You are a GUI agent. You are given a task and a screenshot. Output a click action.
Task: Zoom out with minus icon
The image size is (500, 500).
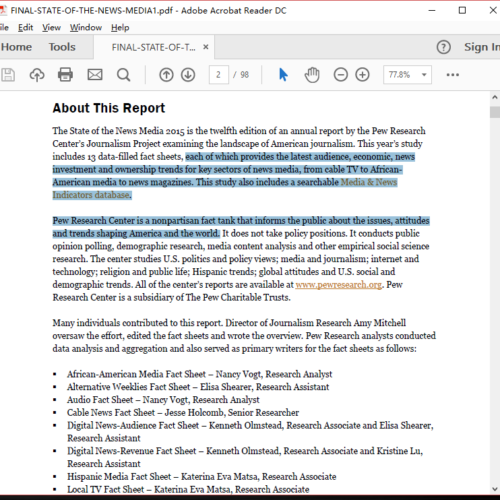(x=341, y=75)
